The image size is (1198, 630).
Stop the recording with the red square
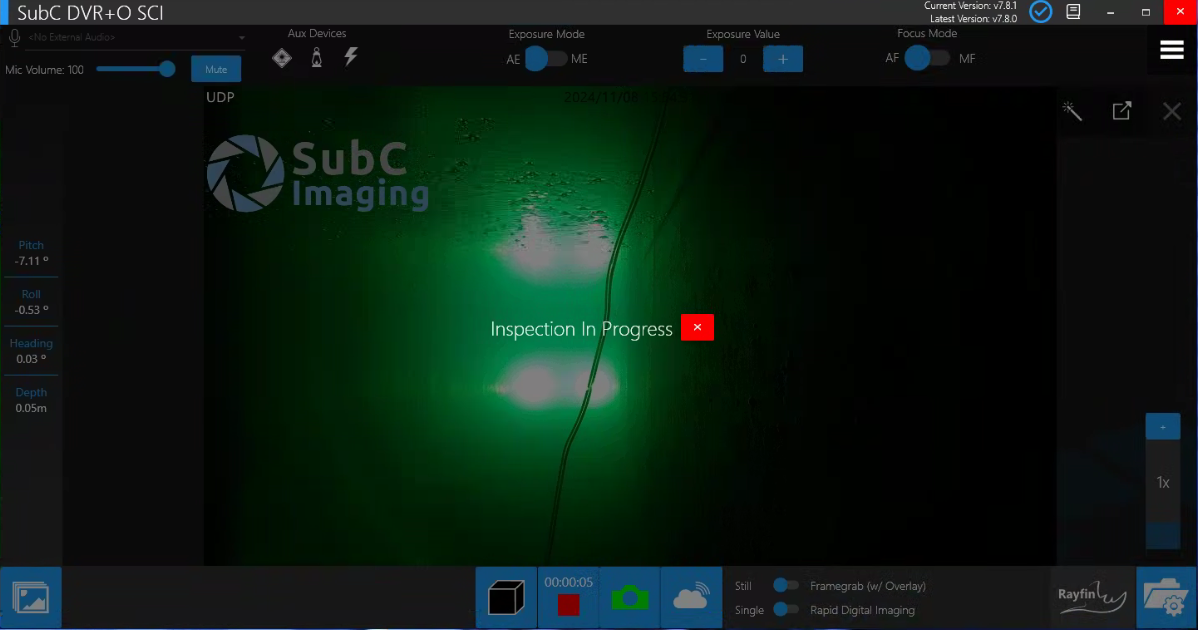click(568, 604)
